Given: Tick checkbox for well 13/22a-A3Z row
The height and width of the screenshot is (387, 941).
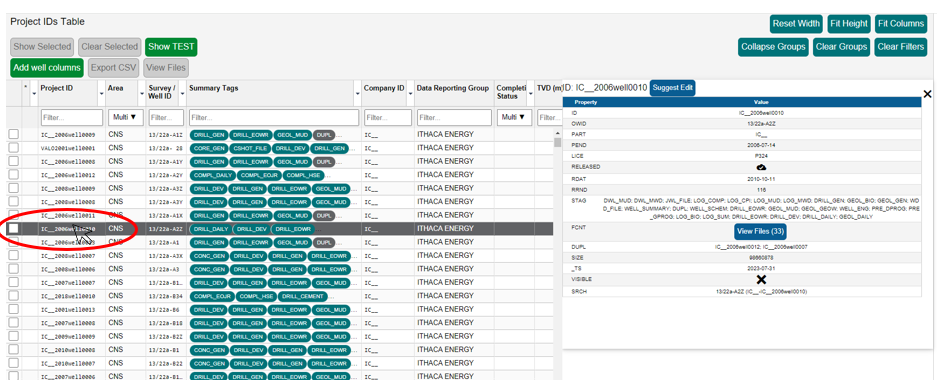Looking at the screenshot, I should [13, 188].
